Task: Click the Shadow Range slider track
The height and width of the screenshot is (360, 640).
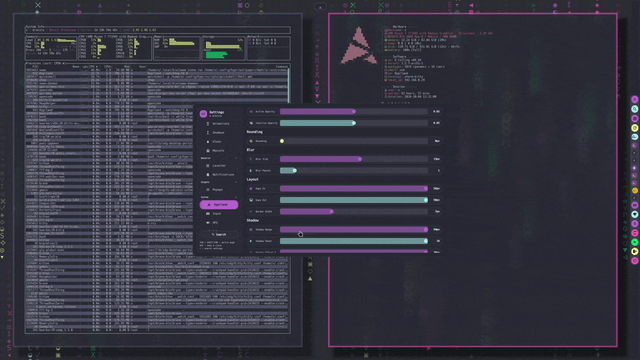Action: tap(354, 229)
